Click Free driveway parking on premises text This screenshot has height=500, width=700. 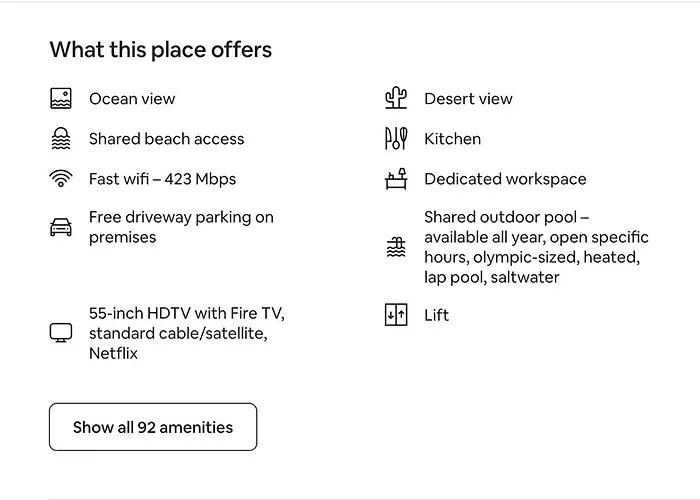181,227
